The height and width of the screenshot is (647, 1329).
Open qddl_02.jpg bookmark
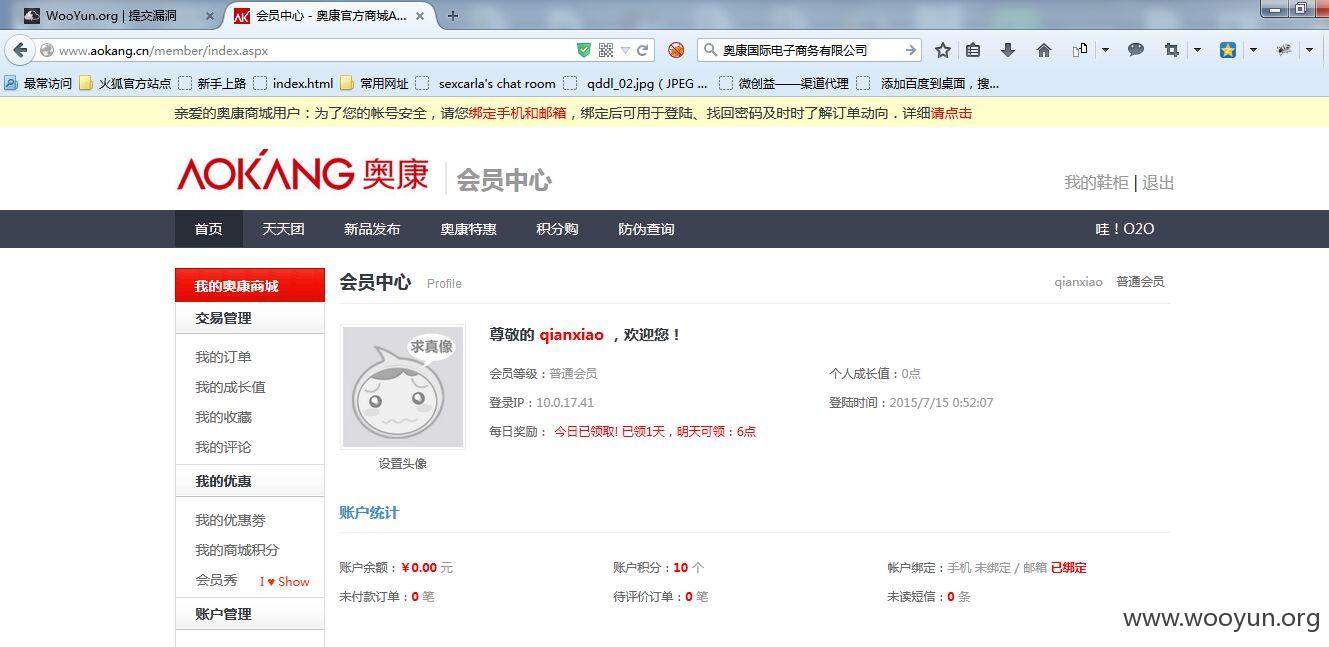pos(636,83)
